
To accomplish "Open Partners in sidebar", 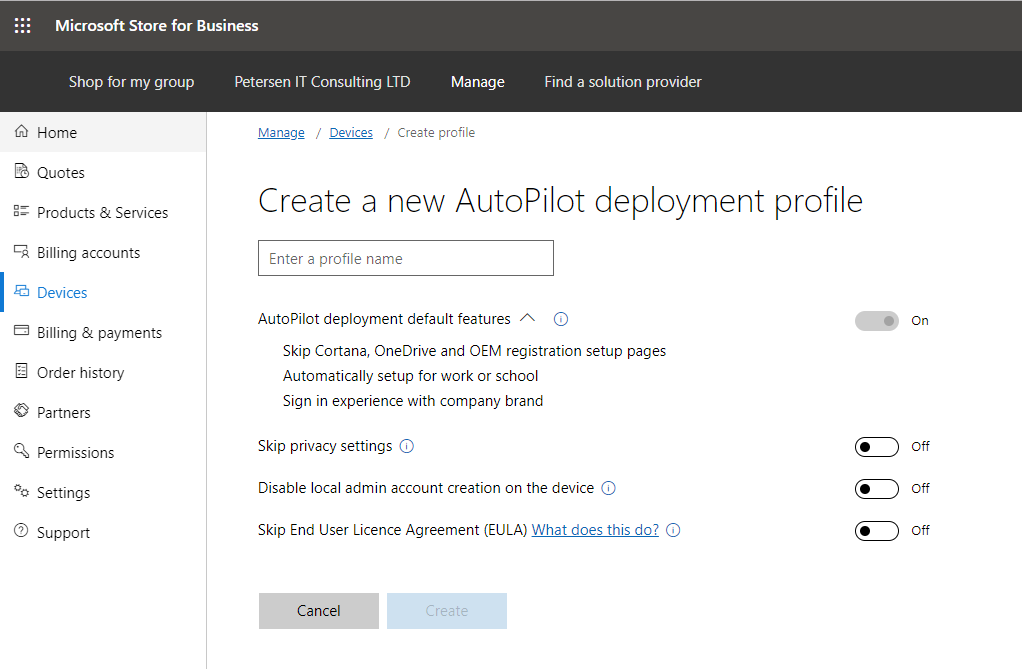I will coord(103,413).
